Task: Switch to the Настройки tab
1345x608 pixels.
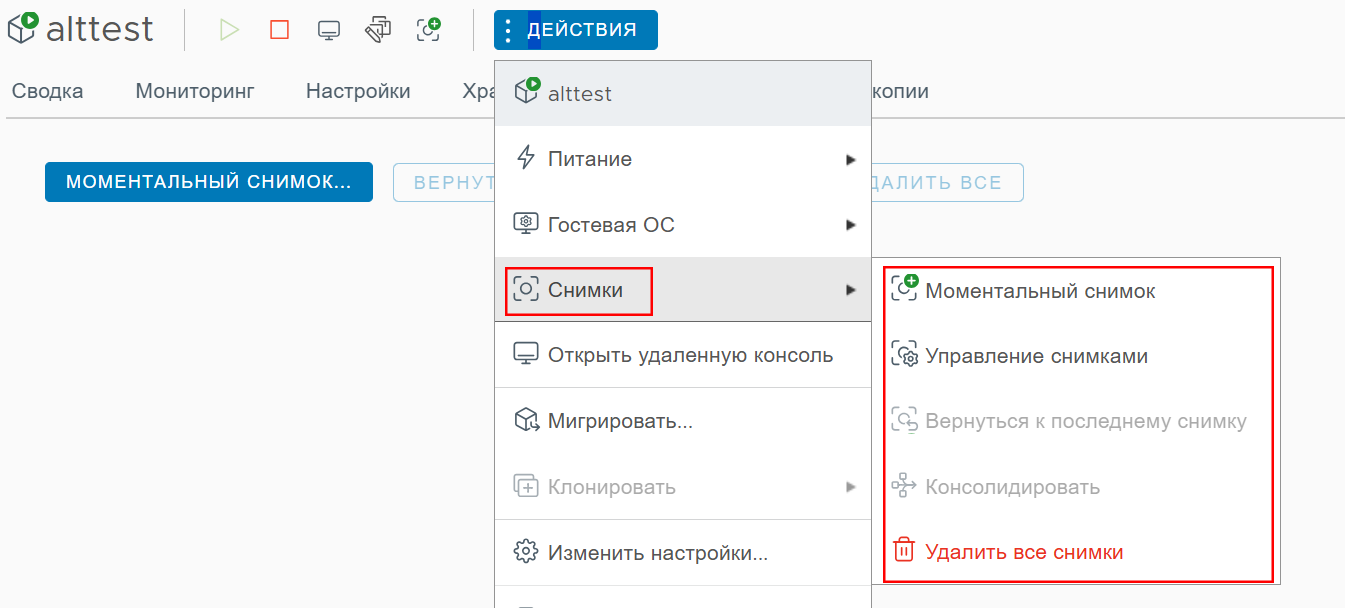Action: [358, 91]
